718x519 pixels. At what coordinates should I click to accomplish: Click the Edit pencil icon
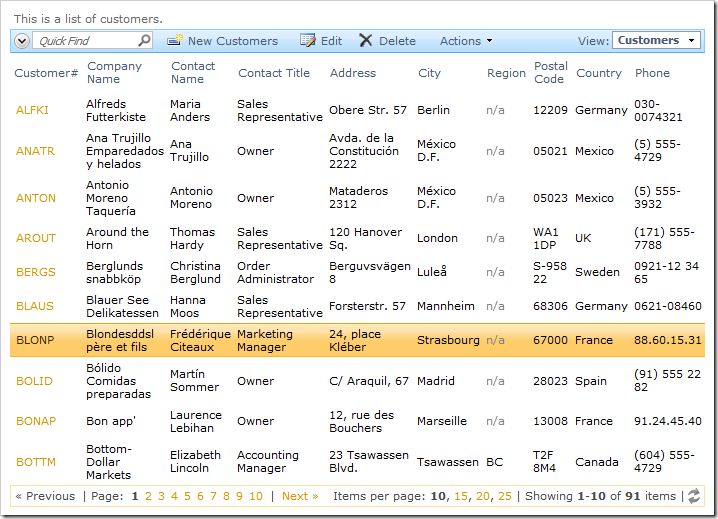(x=308, y=41)
